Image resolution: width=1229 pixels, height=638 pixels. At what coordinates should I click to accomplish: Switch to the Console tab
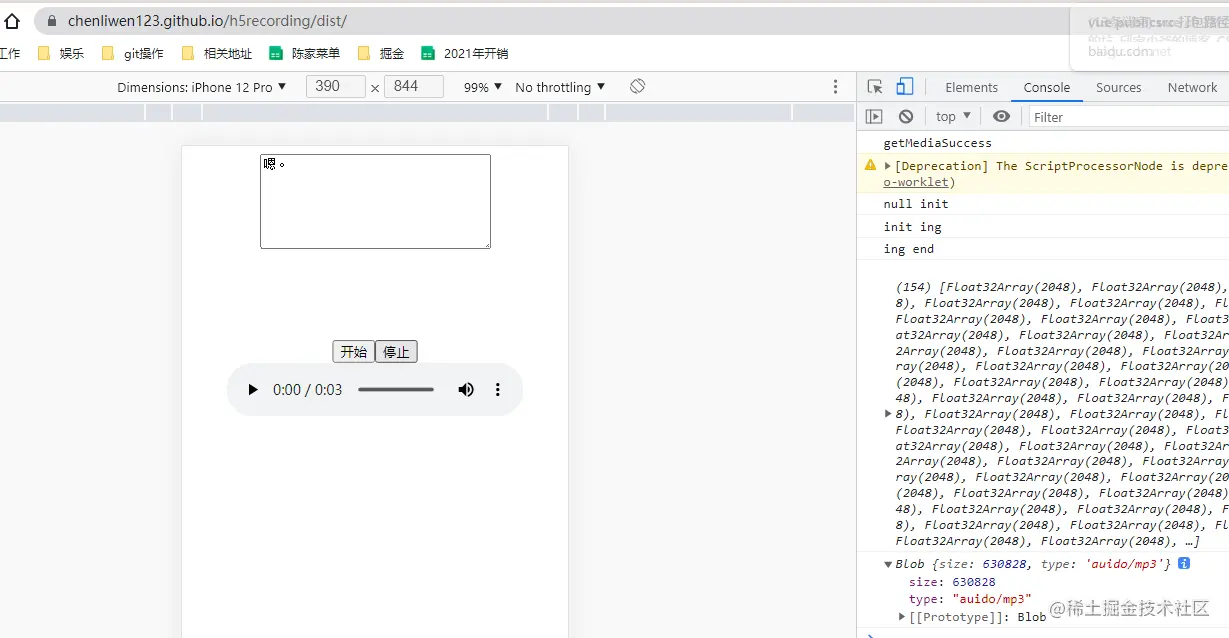point(1047,87)
